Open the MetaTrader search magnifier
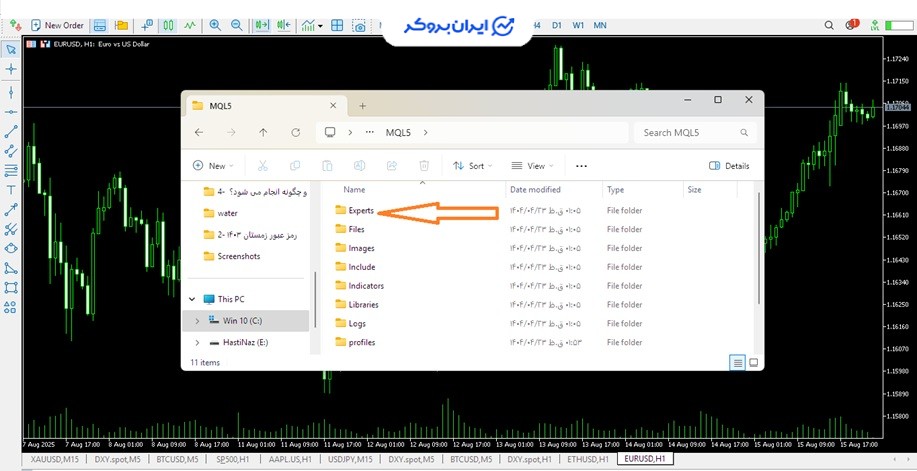 [829, 25]
